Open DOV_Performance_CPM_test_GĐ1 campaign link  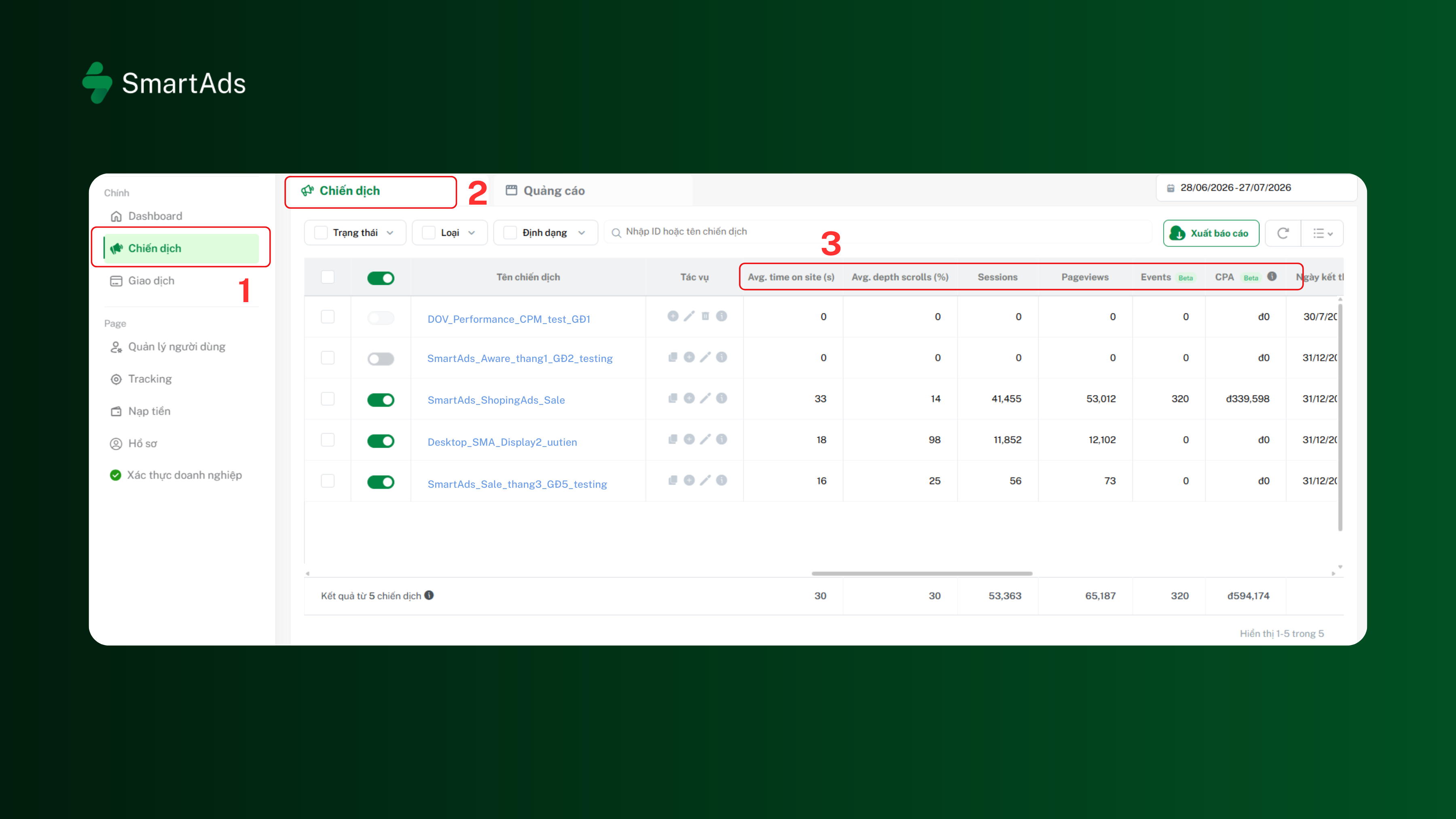point(509,319)
